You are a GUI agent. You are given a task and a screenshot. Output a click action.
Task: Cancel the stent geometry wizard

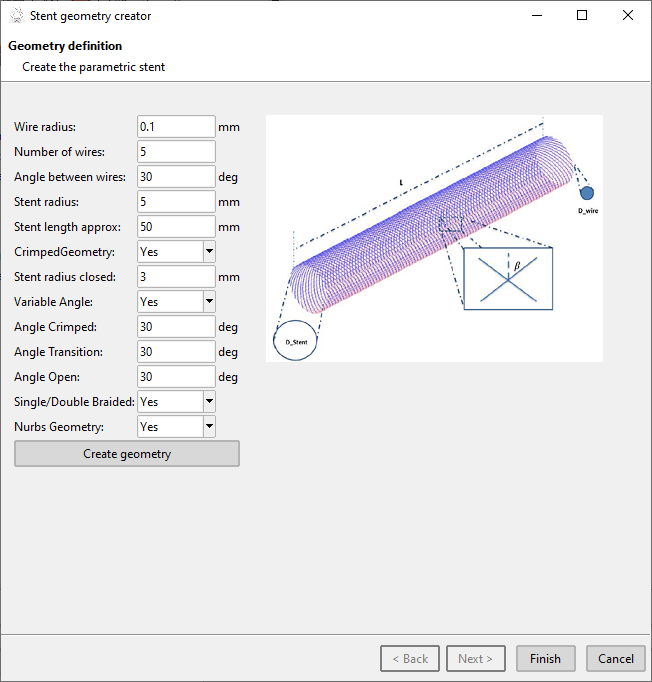click(615, 659)
